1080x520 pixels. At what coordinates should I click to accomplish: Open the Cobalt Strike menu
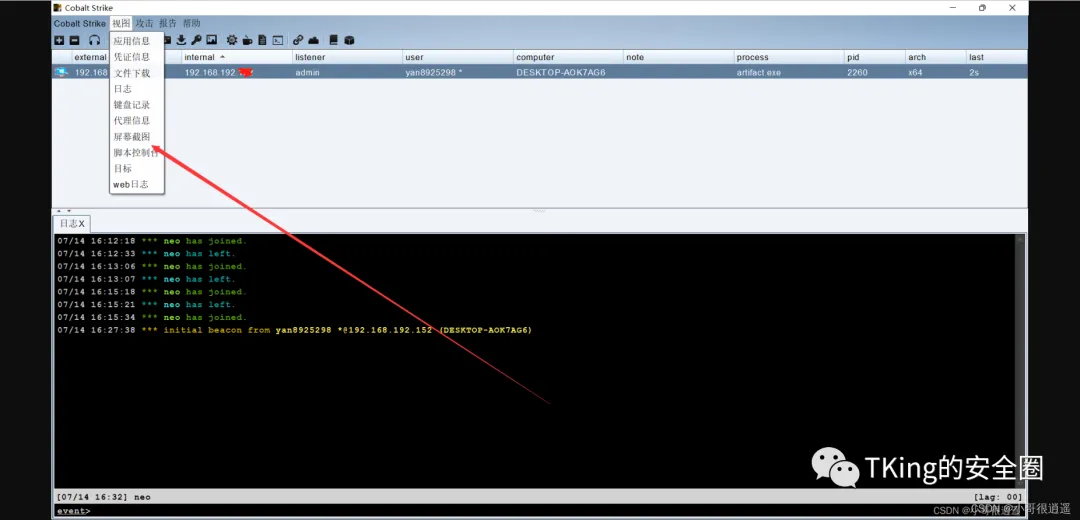[x=80, y=23]
